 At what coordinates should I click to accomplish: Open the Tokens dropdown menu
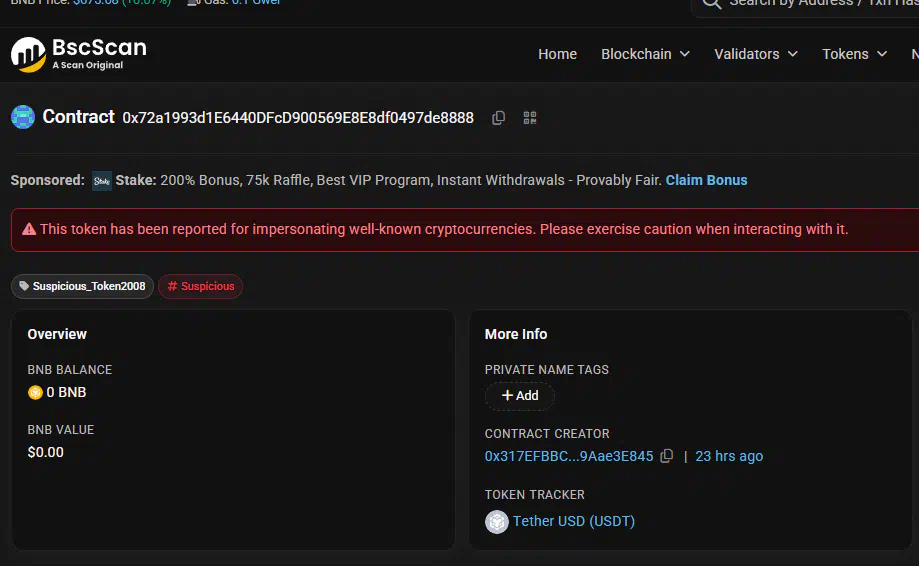(854, 54)
